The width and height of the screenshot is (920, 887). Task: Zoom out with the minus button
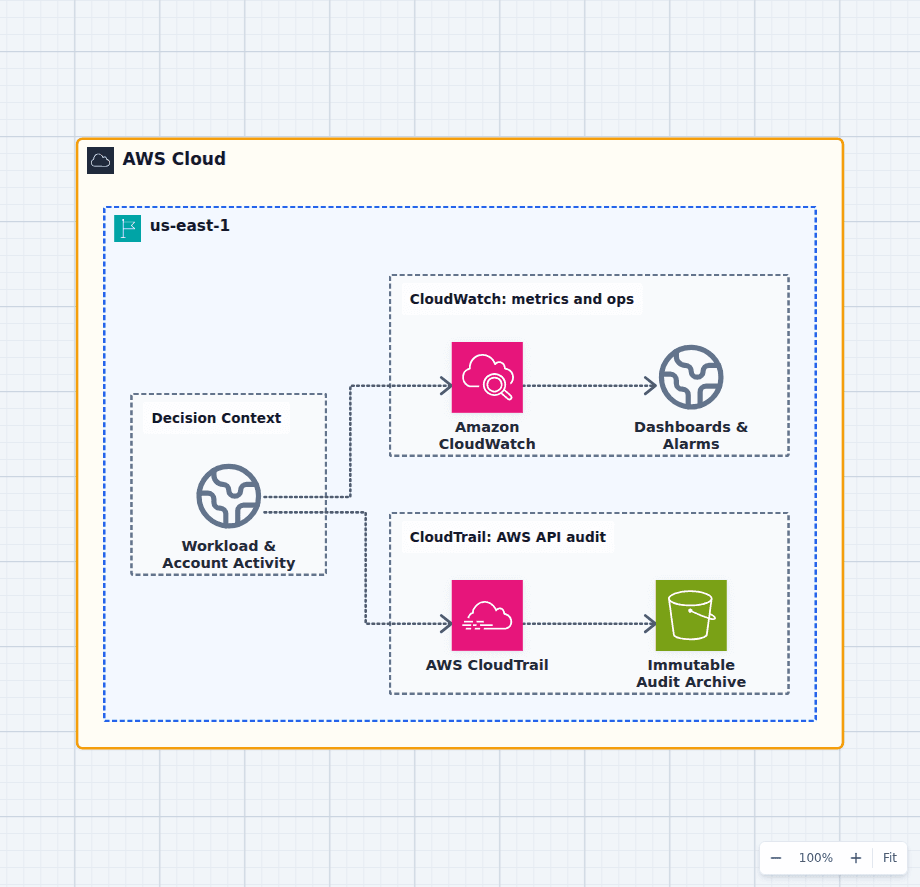point(776,858)
